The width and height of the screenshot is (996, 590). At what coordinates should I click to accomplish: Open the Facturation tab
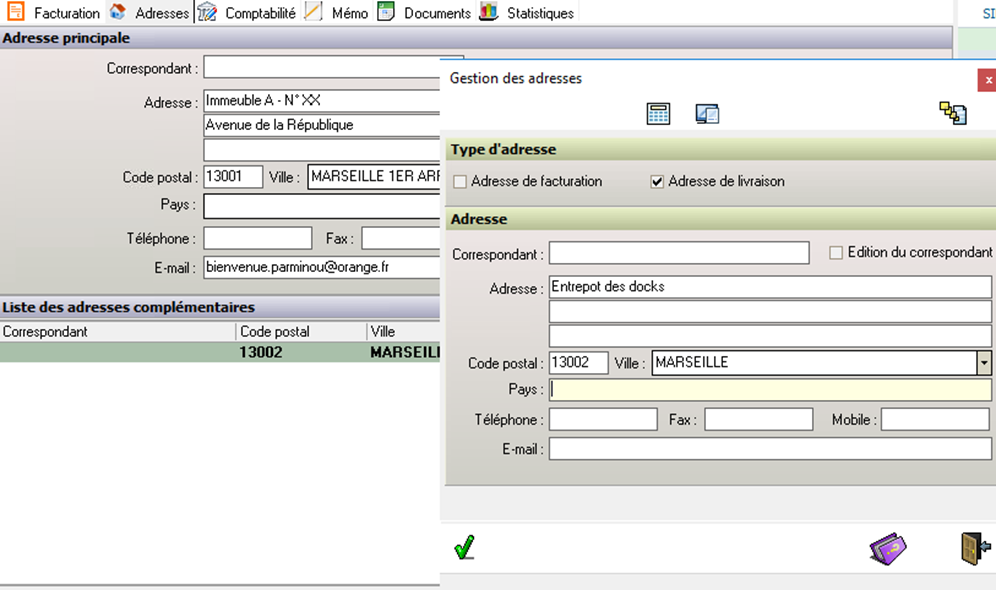(x=67, y=13)
